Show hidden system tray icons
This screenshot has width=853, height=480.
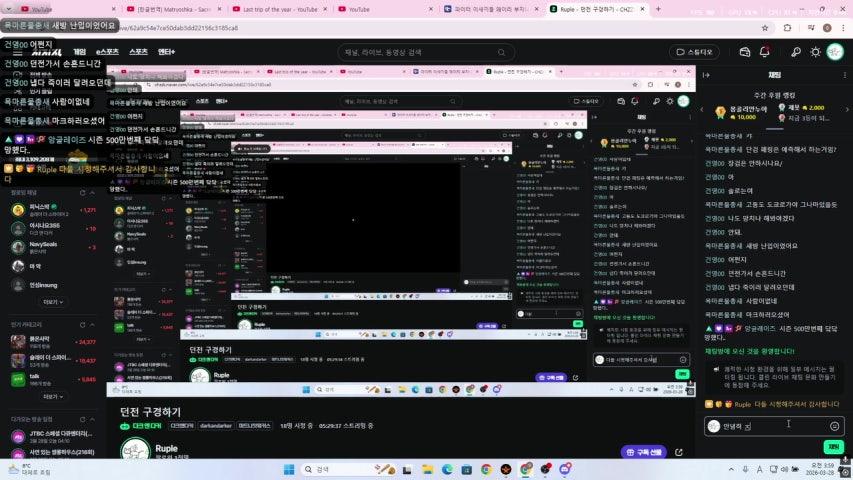click(x=731, y=469)
